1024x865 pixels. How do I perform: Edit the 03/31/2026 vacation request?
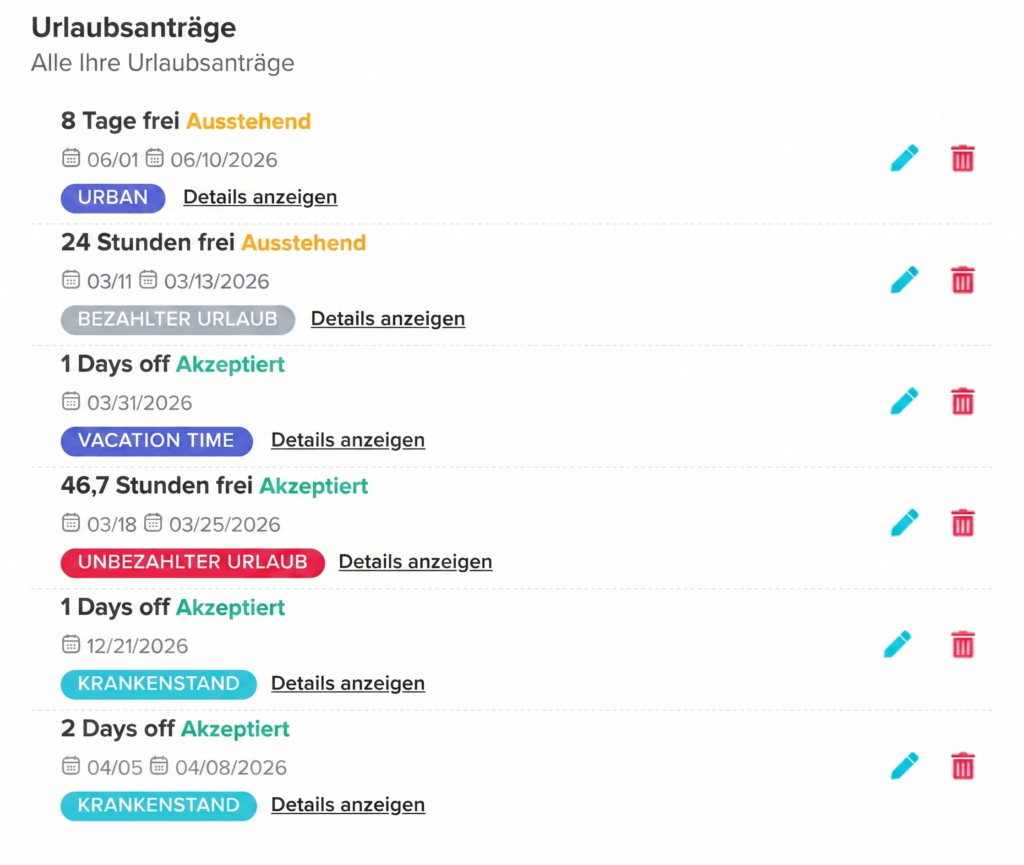click(904, 402)
